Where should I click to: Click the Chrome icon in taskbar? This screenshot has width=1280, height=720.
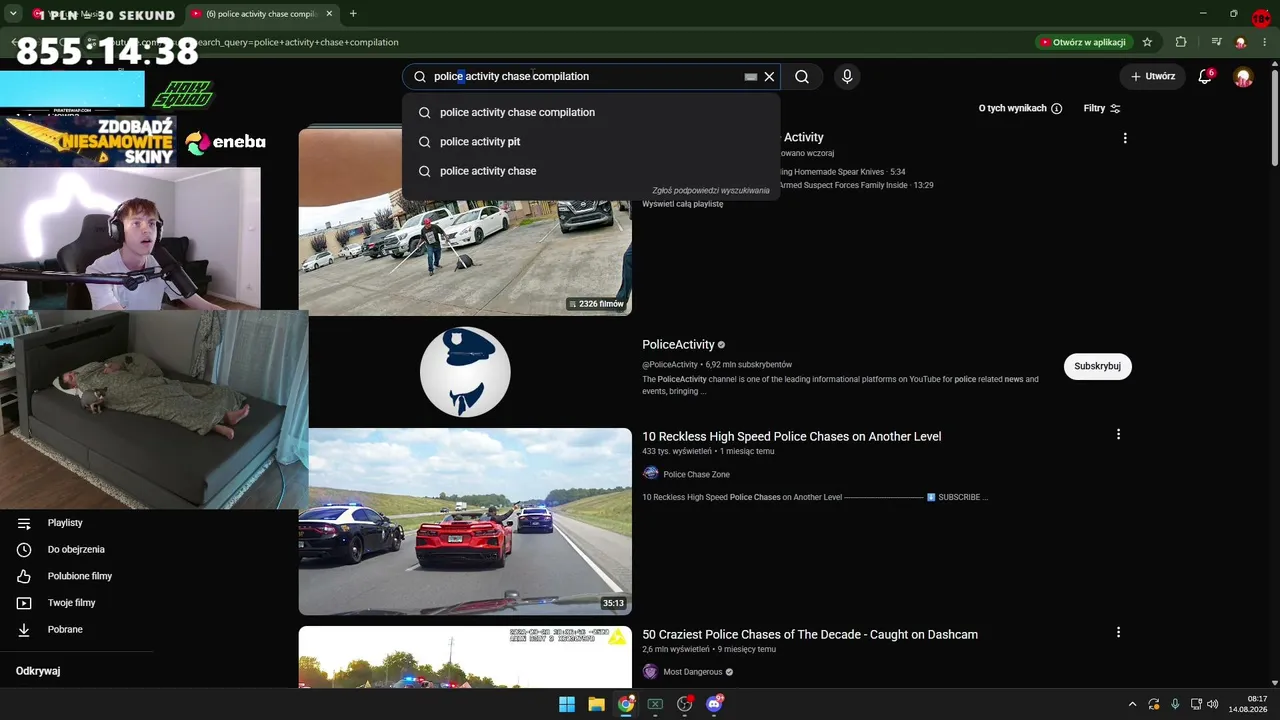pyautogui.click(x=626, y=704)
